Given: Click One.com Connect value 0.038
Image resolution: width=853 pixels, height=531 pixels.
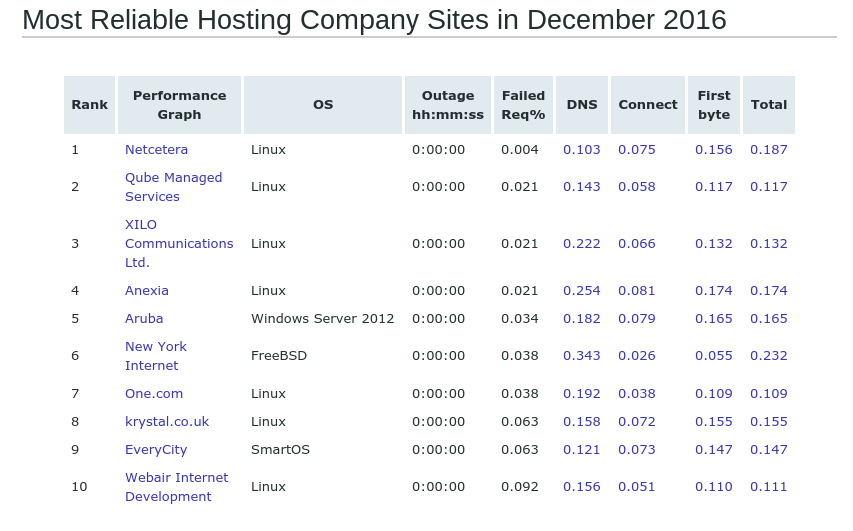Looking at the screenshot, I should (636, 393).
